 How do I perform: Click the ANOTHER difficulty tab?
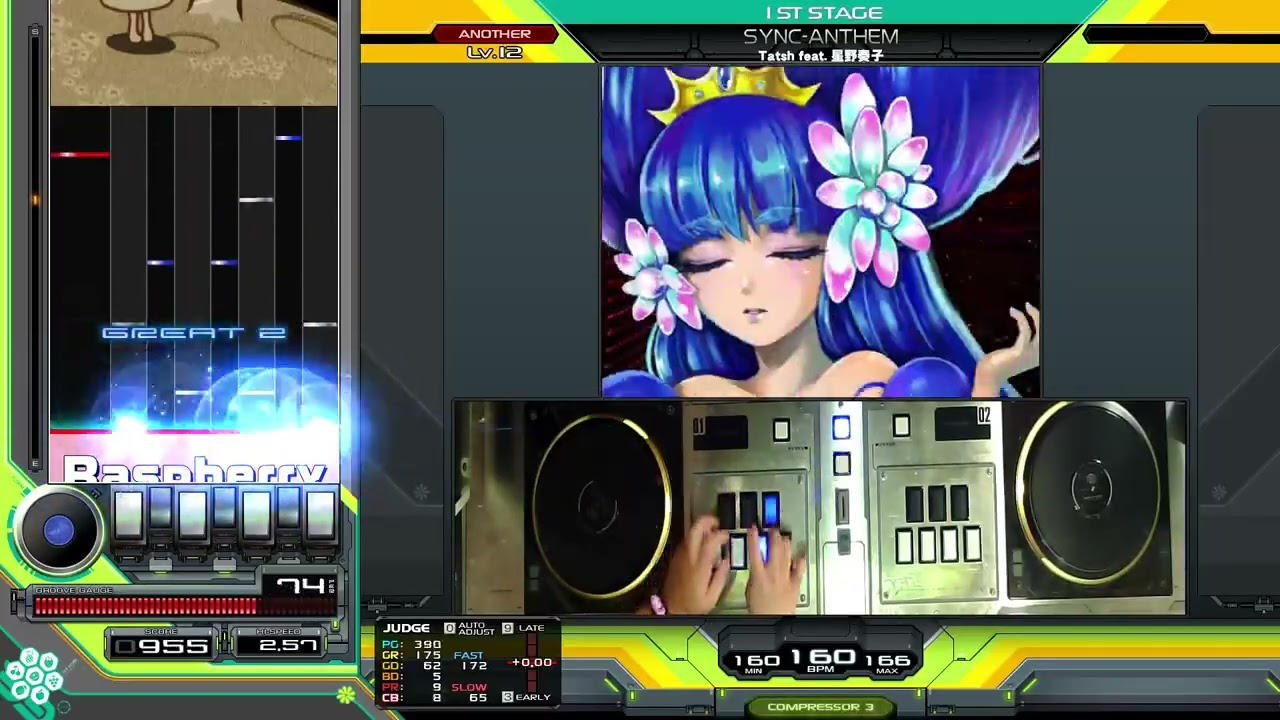pos(495,34)
